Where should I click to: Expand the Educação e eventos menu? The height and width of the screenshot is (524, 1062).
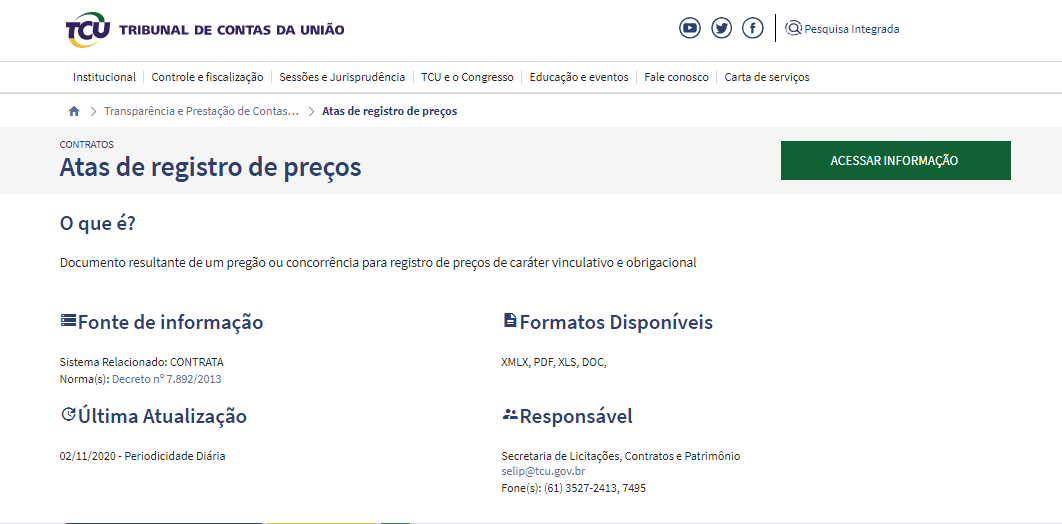click(579, 77)
